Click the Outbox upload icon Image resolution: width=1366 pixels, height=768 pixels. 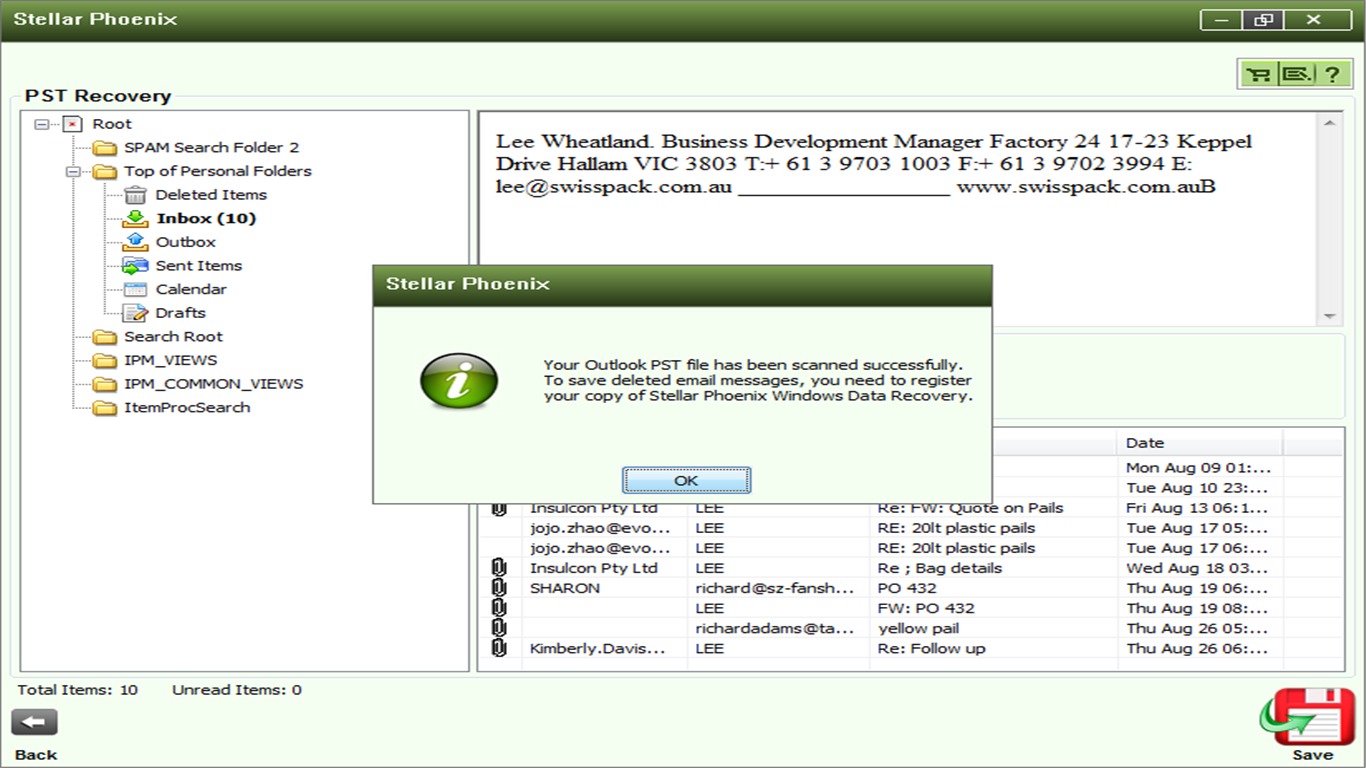coord(135,242)
